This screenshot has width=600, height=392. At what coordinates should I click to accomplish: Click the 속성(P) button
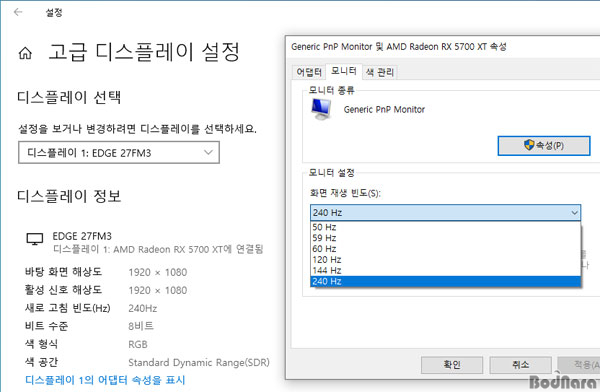pyautogui.click(x=544, y=145)
